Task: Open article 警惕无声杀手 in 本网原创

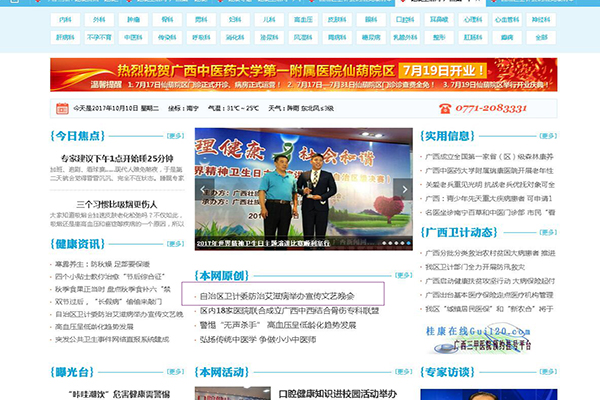Action: click(278, 325)
